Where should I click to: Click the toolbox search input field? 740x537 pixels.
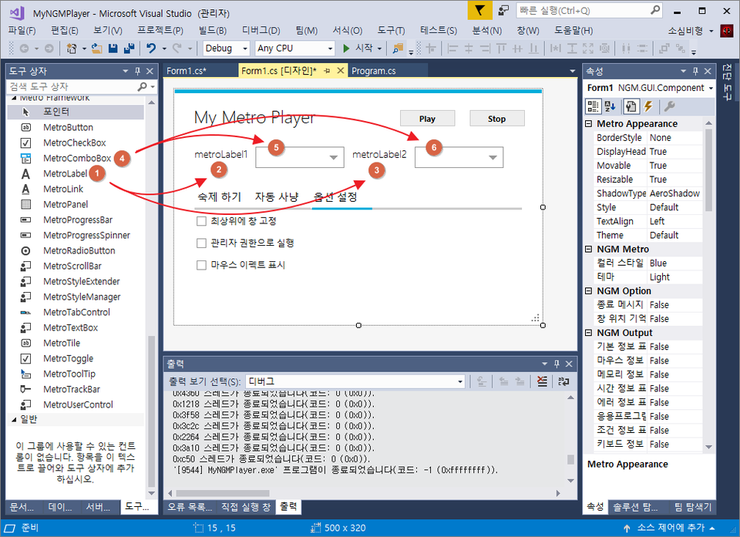(73, 86)
